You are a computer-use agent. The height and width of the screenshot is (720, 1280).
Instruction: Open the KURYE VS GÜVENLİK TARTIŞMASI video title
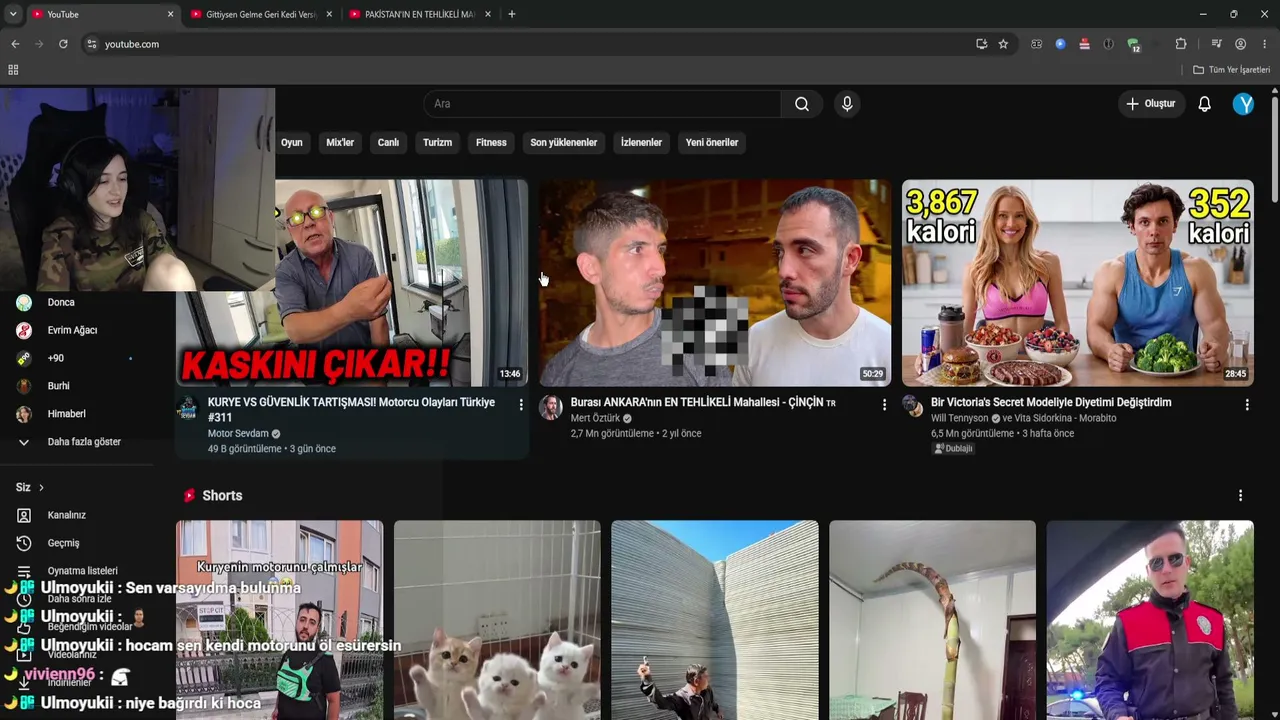click(351, 410)
